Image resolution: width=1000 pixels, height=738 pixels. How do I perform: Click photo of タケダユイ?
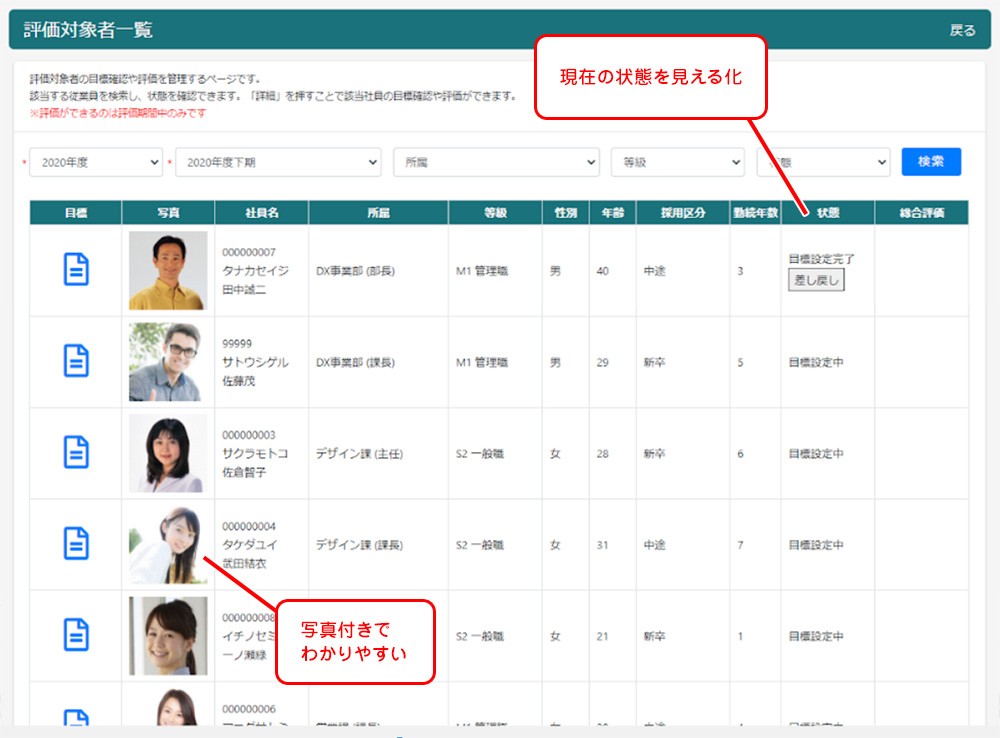(x=168, y=545)
